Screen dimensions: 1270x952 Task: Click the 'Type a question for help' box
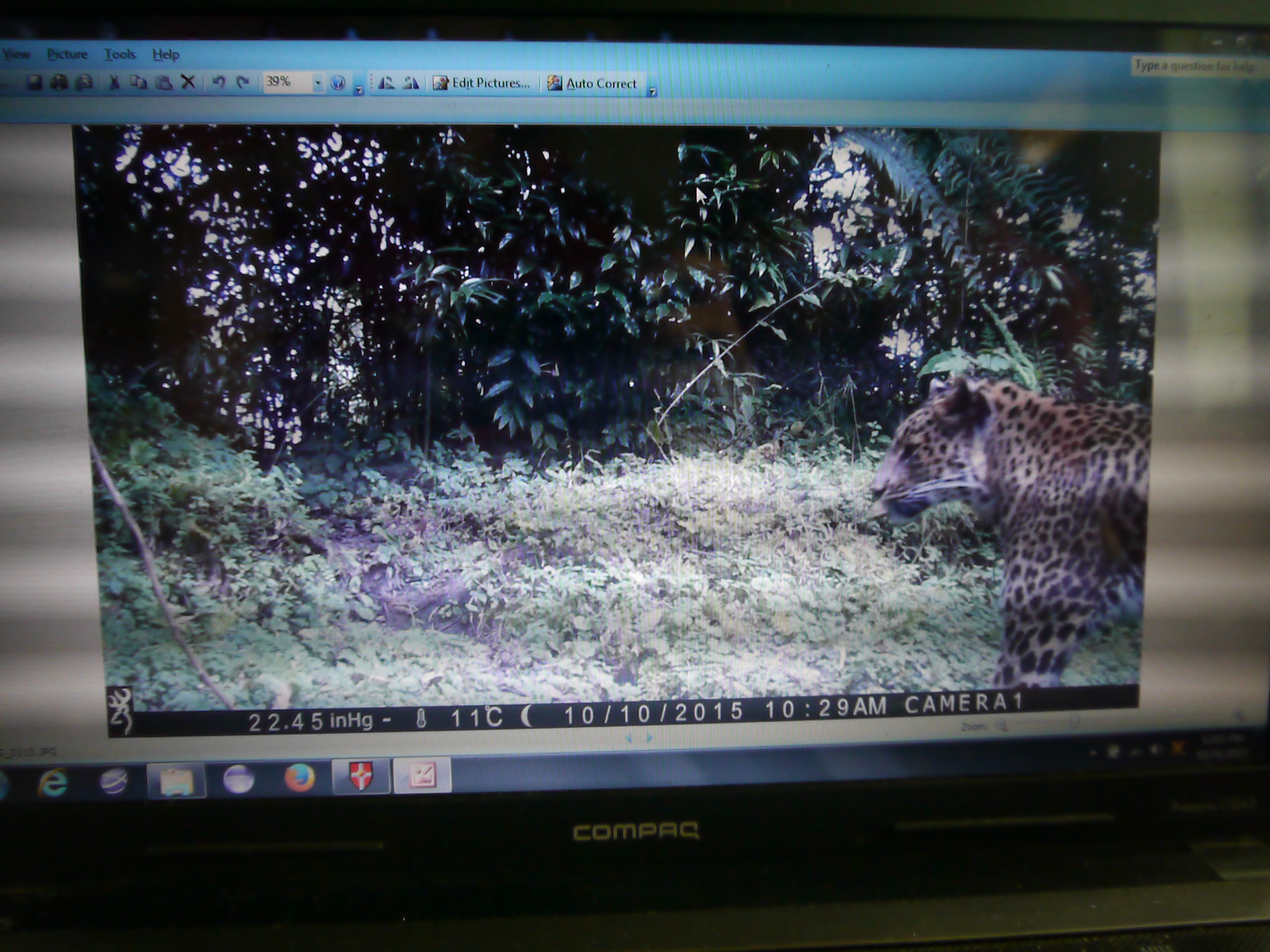point(1194,66)
